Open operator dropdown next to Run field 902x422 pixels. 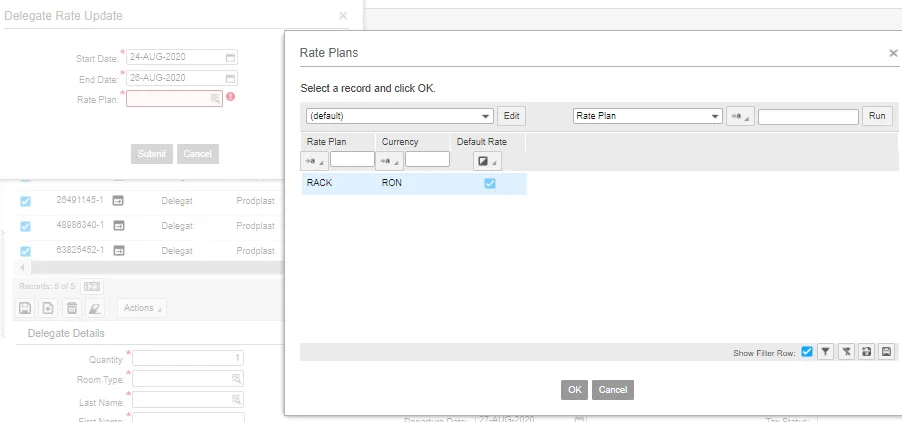pos(740,116)
